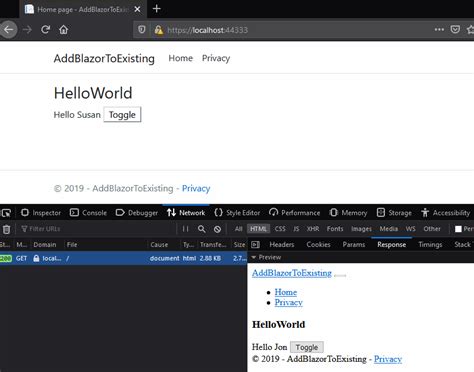Click Privacy list link in response preview

[289, 303]
